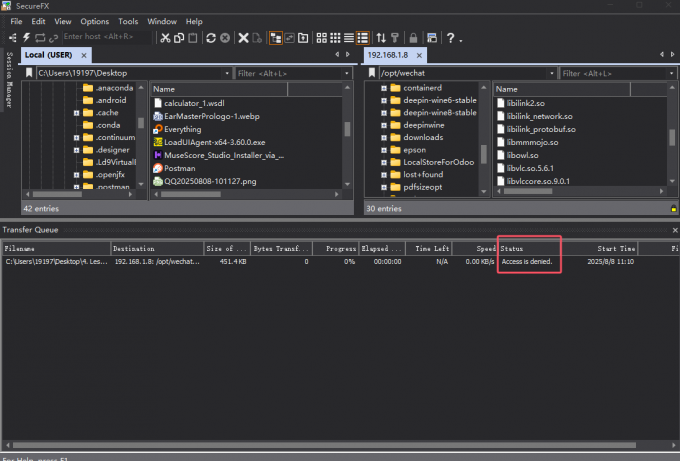The height and width of the screenshot is (461, 680).
Task: Open the local path dropdown
Action: click(227, 73)
